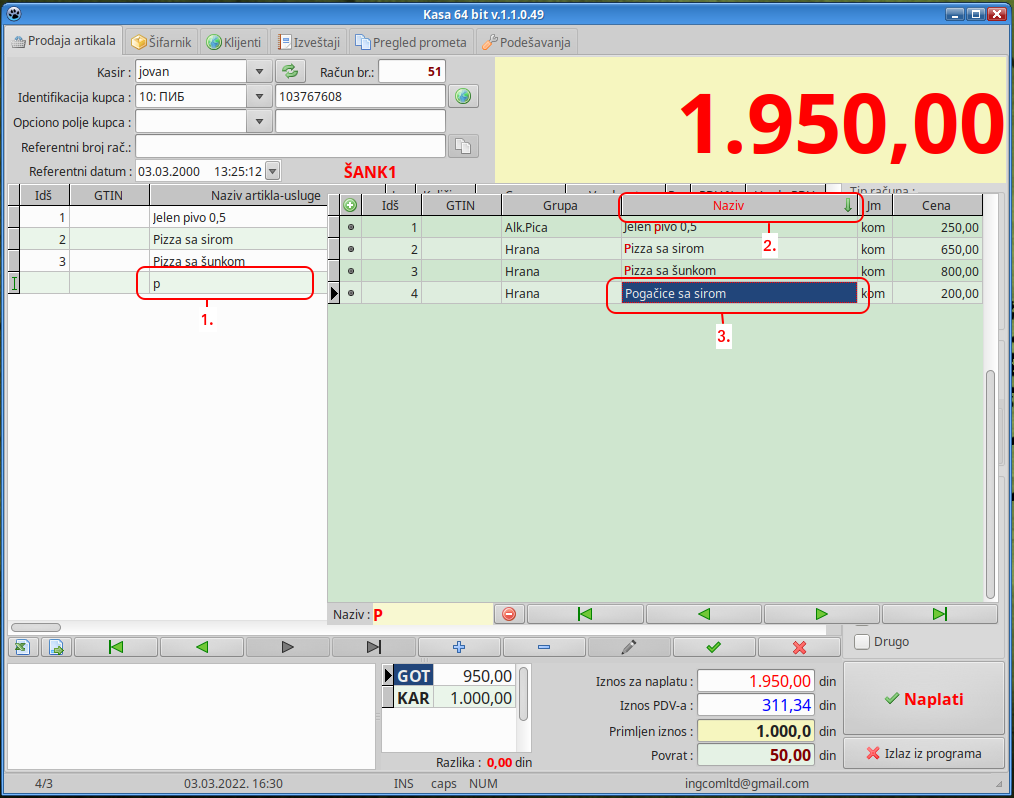Viewport: 1014px width, 798px height.
Task: Click the globe icon next to buyer ID
Action: 462,96
